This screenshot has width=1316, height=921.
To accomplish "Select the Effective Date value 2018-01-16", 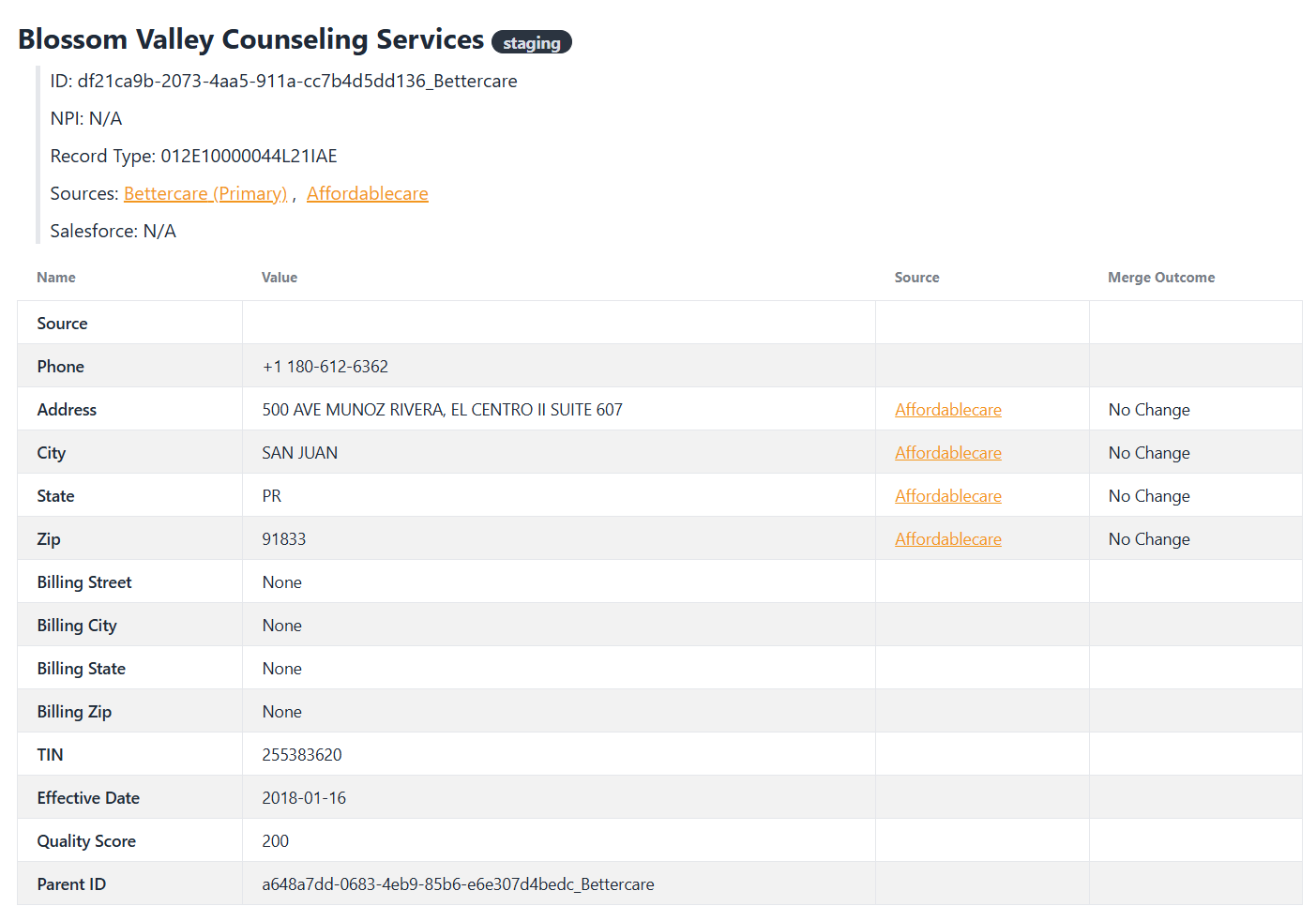I will click(304, 798).
